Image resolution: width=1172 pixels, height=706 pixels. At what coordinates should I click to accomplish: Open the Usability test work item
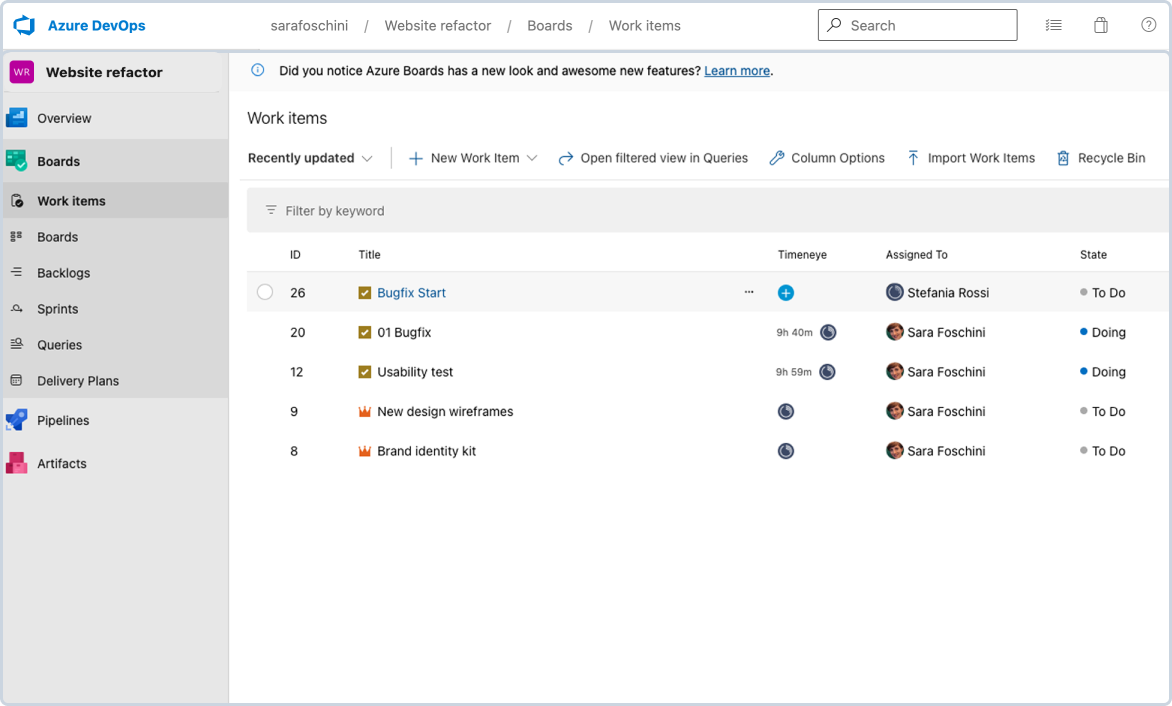click(x=415, y=372)
